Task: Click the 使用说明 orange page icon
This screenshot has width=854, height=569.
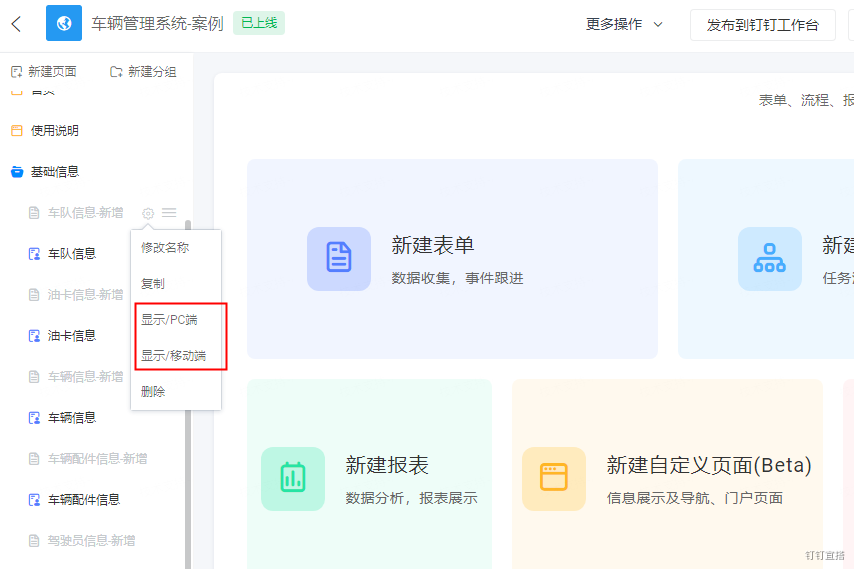Action: pyautogui.click(x=17, y=131)
